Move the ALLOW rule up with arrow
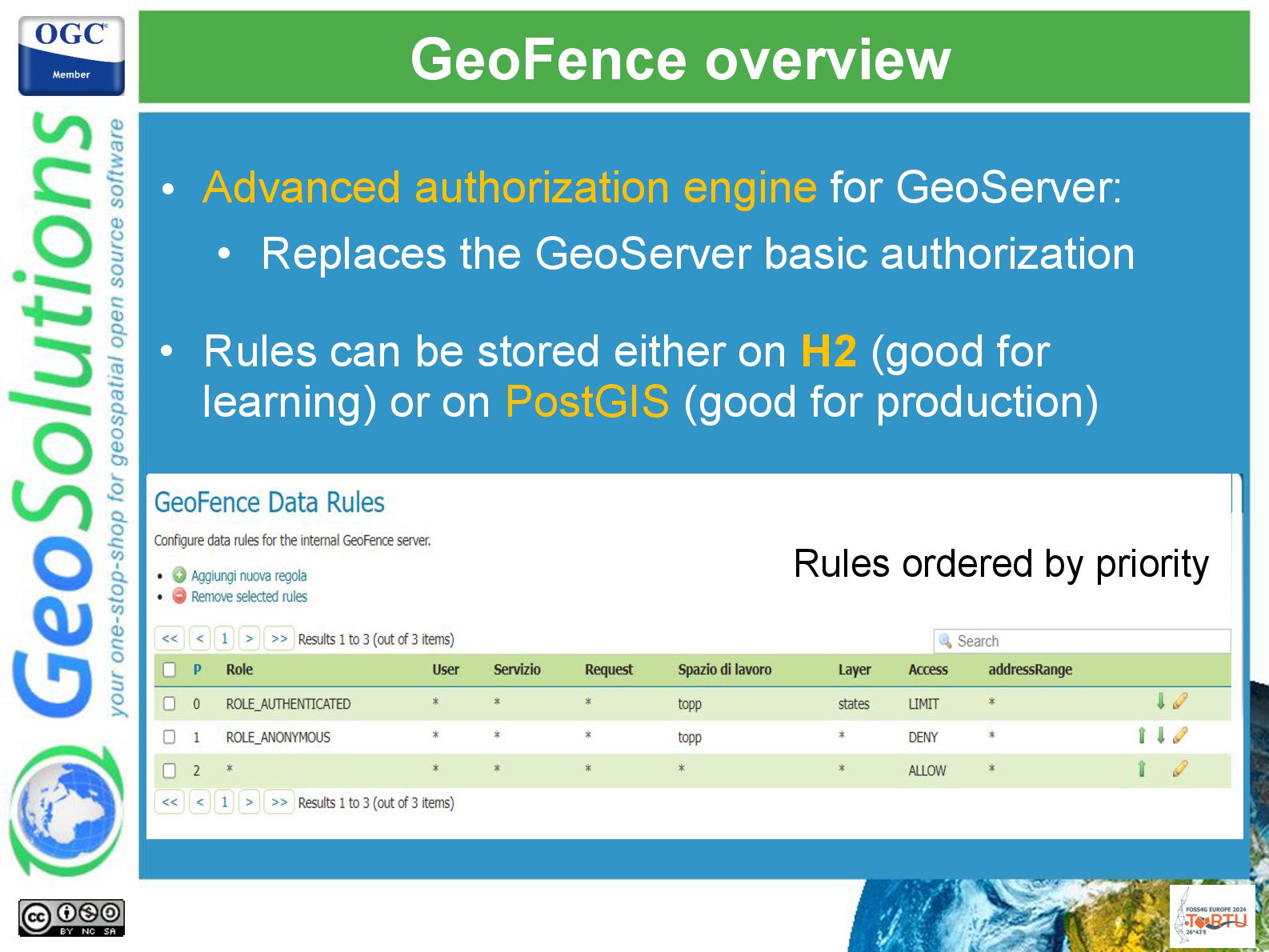Viewport: 1269px width, 952px height. pos(1142,769)
